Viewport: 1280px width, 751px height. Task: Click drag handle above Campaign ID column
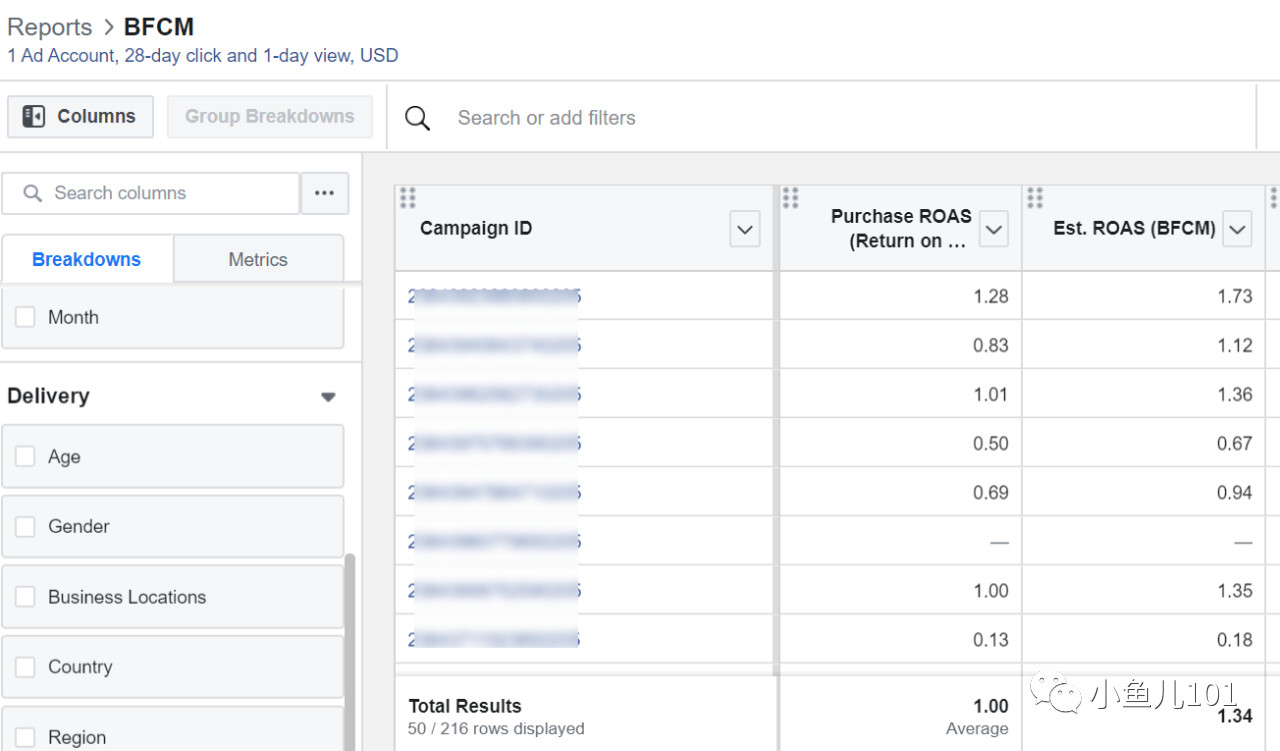pyautogui.click(x=407, y=197)
